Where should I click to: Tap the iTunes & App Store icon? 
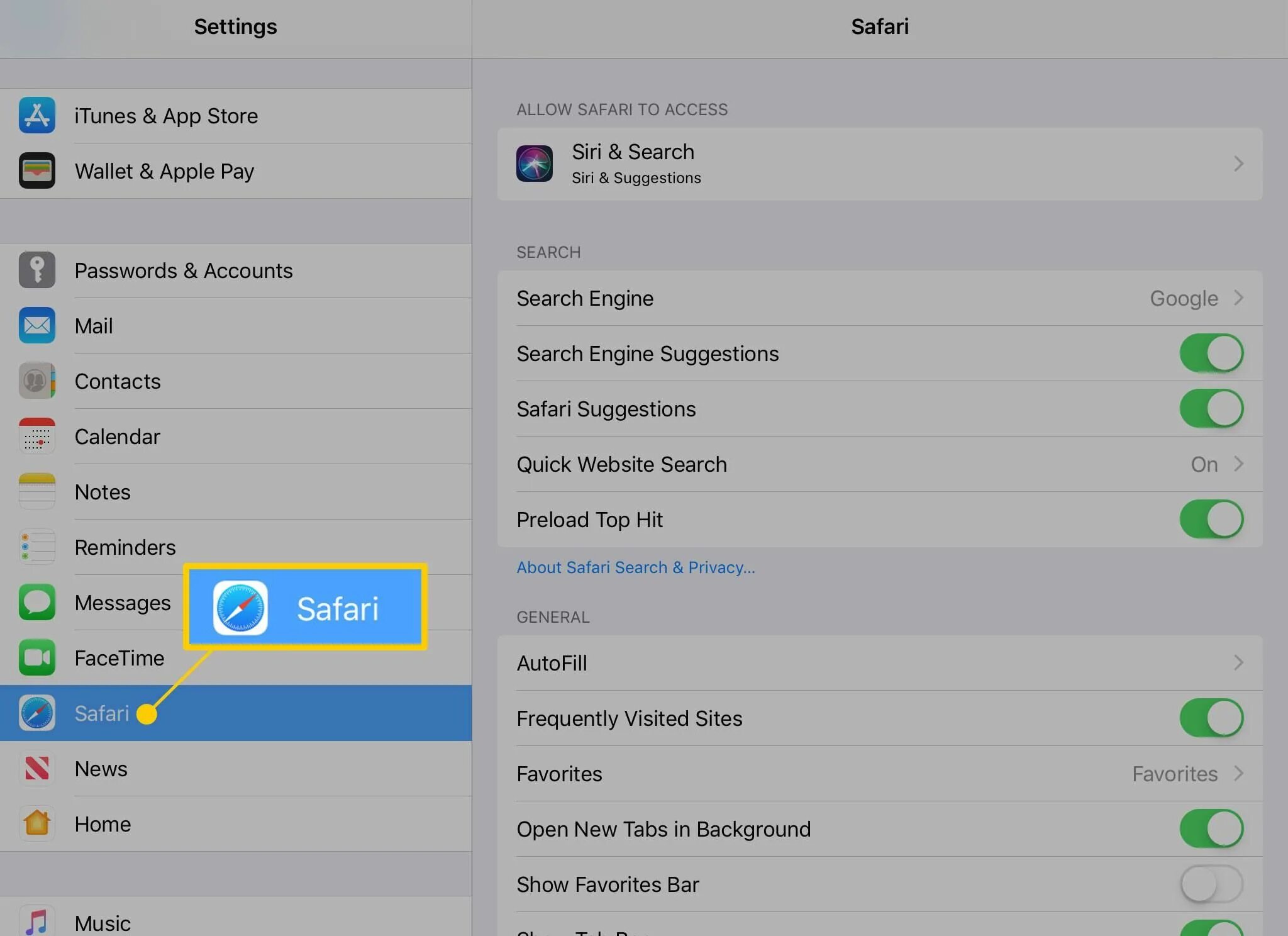(x=37, y=116)
